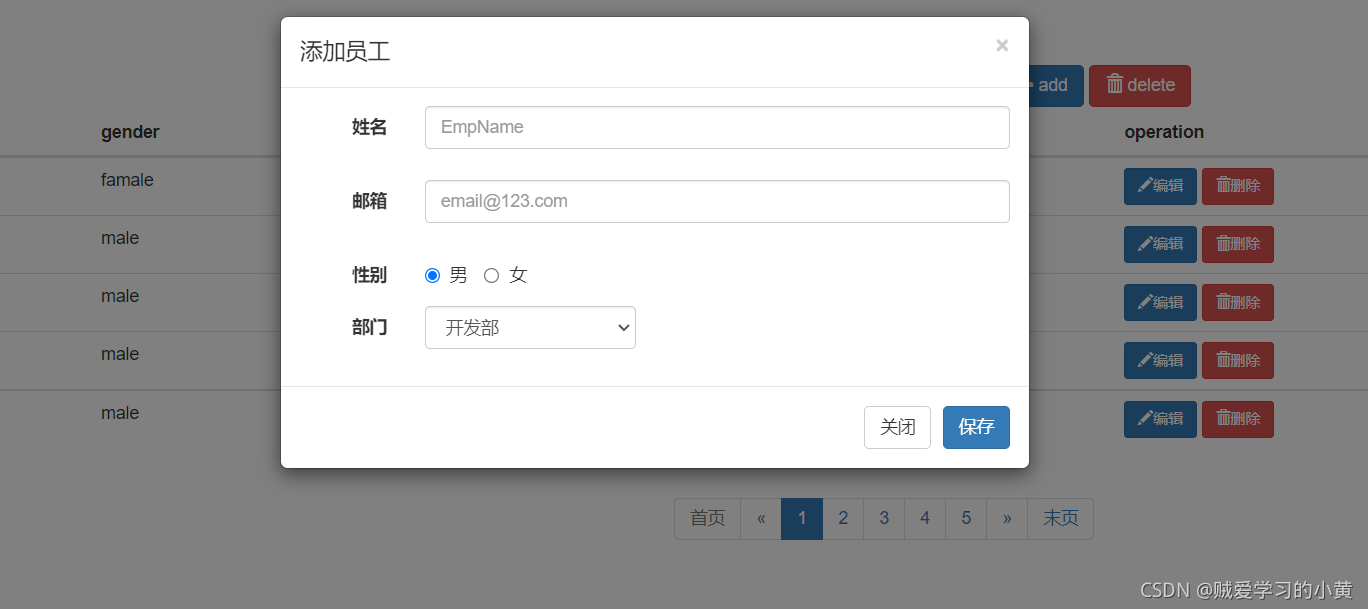Screen dimensions: 1368x609
Task: Click the operation column header
Action: 1164,132
